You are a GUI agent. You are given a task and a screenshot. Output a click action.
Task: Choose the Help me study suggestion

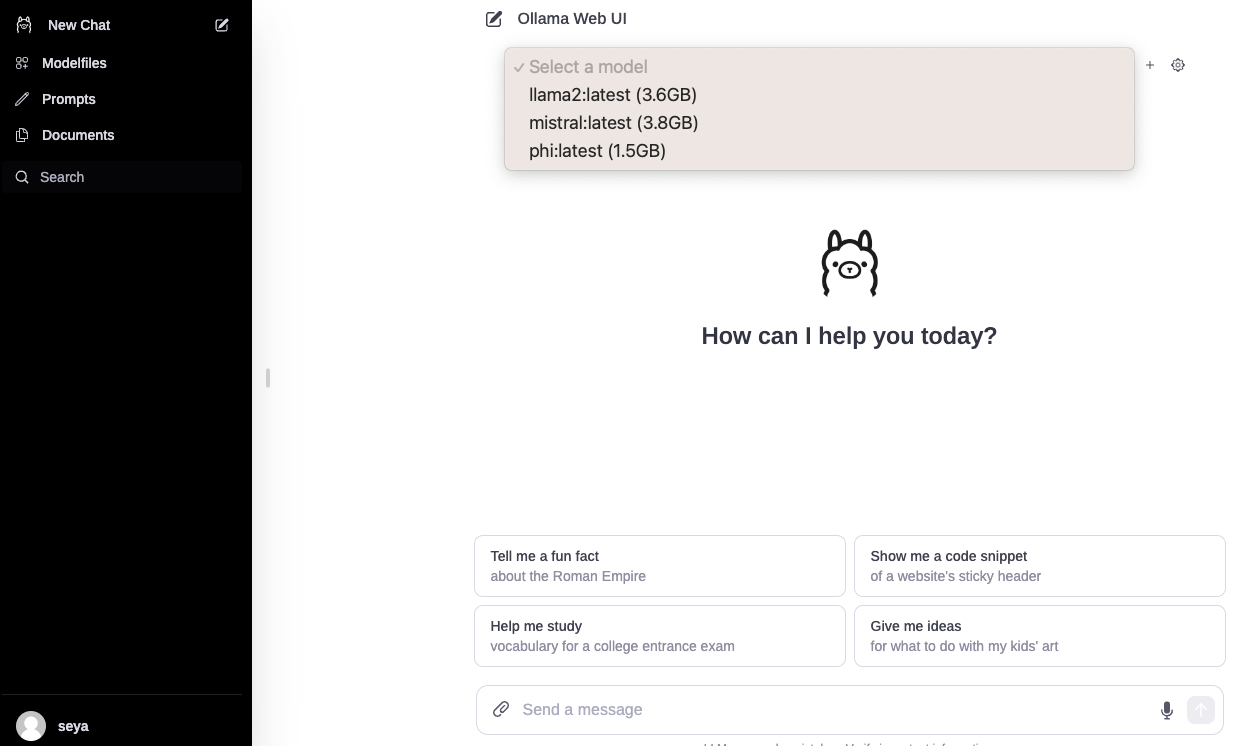click(x=660, y=636)
